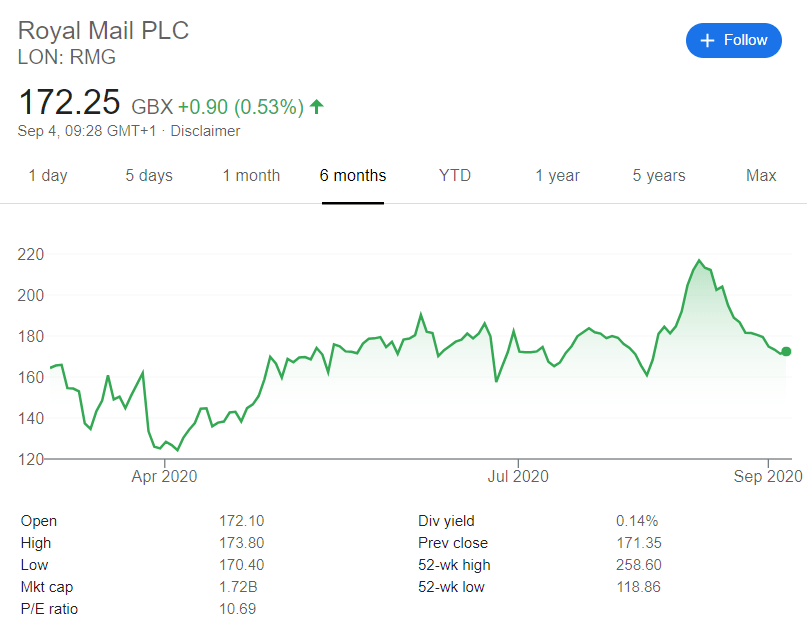The height and width of the screenshot is (632, 807).
Task: Select the 5 days range tab
Action: 149,176
